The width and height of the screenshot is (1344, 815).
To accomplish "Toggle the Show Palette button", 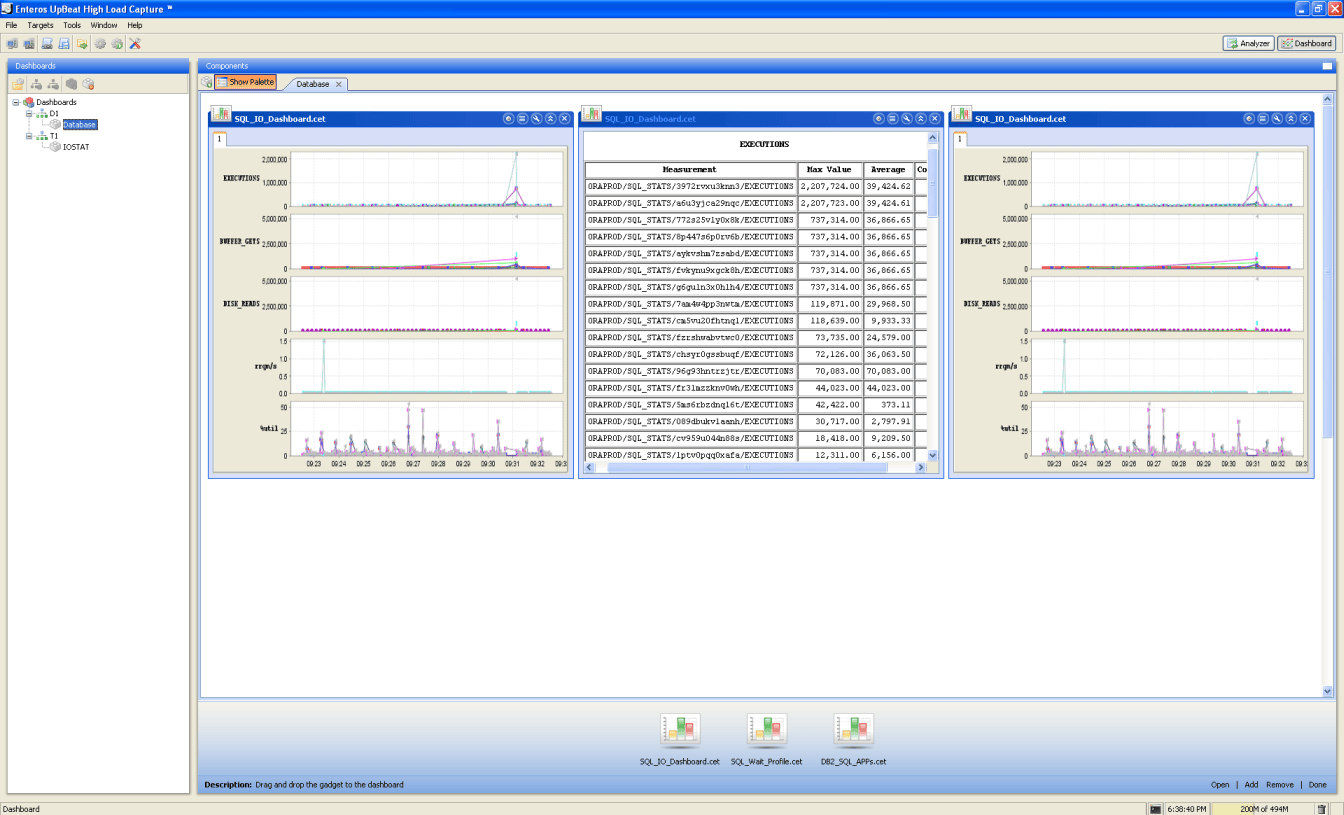I will pyautogui.click(x=245, y=82).
